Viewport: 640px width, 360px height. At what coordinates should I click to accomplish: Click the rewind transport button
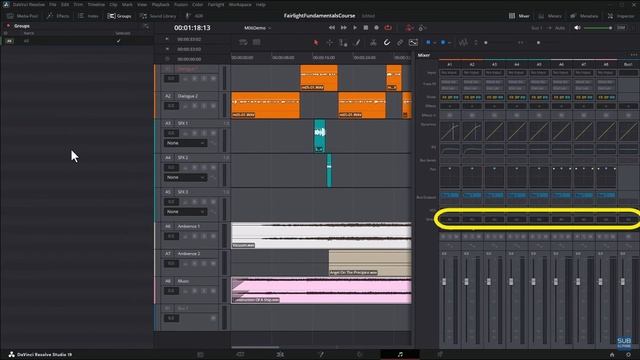332,28
